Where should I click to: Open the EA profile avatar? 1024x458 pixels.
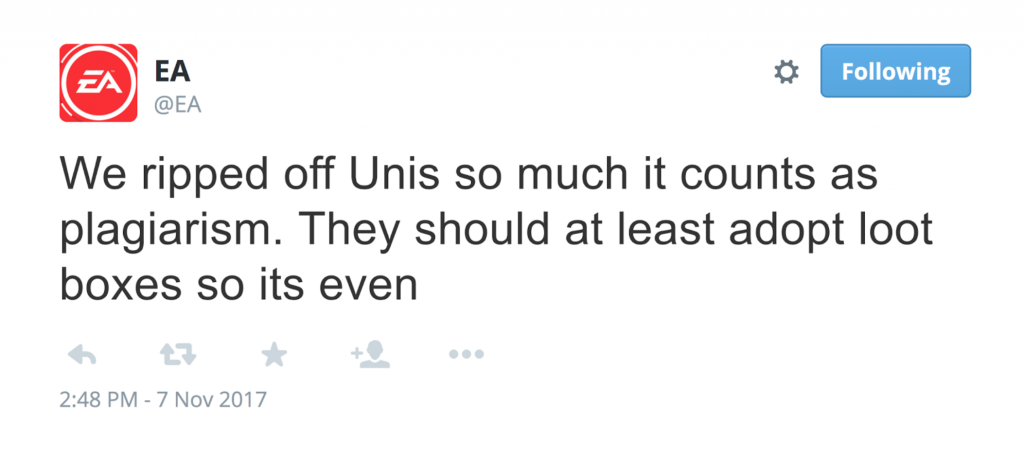click(x=91, y=84)
